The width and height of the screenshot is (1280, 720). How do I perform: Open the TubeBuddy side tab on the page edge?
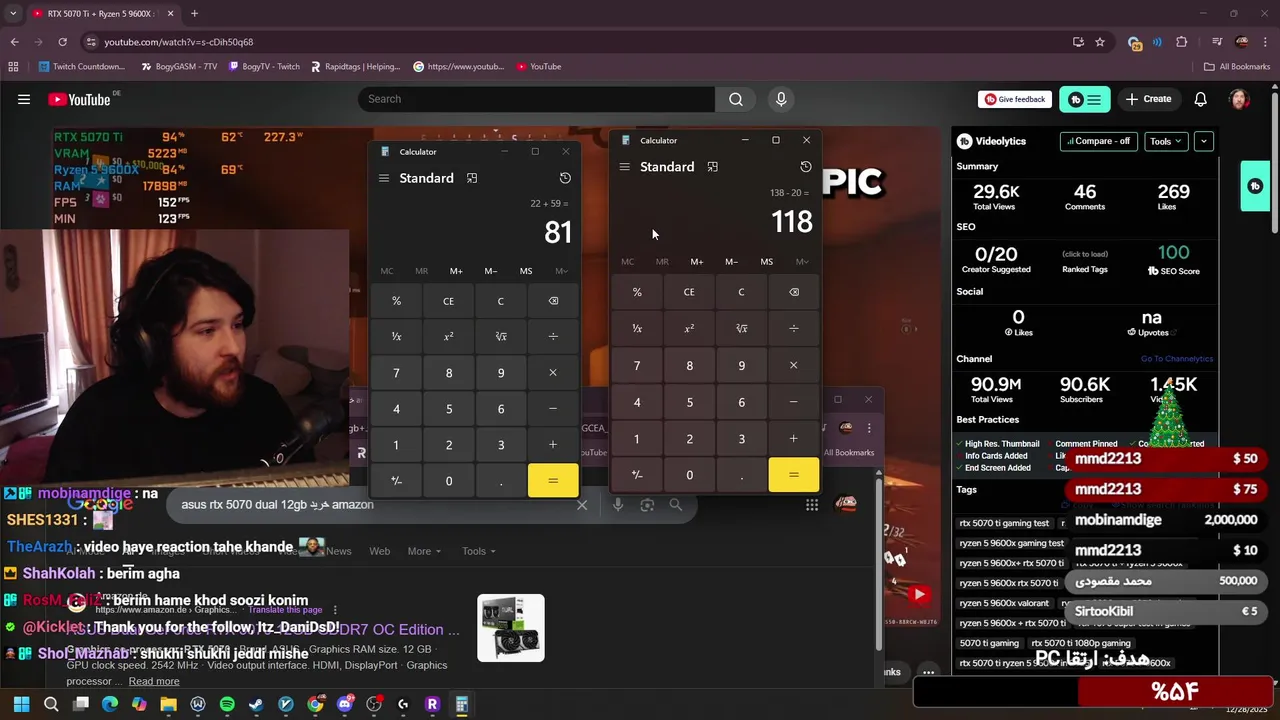(x=1255, y=186)
